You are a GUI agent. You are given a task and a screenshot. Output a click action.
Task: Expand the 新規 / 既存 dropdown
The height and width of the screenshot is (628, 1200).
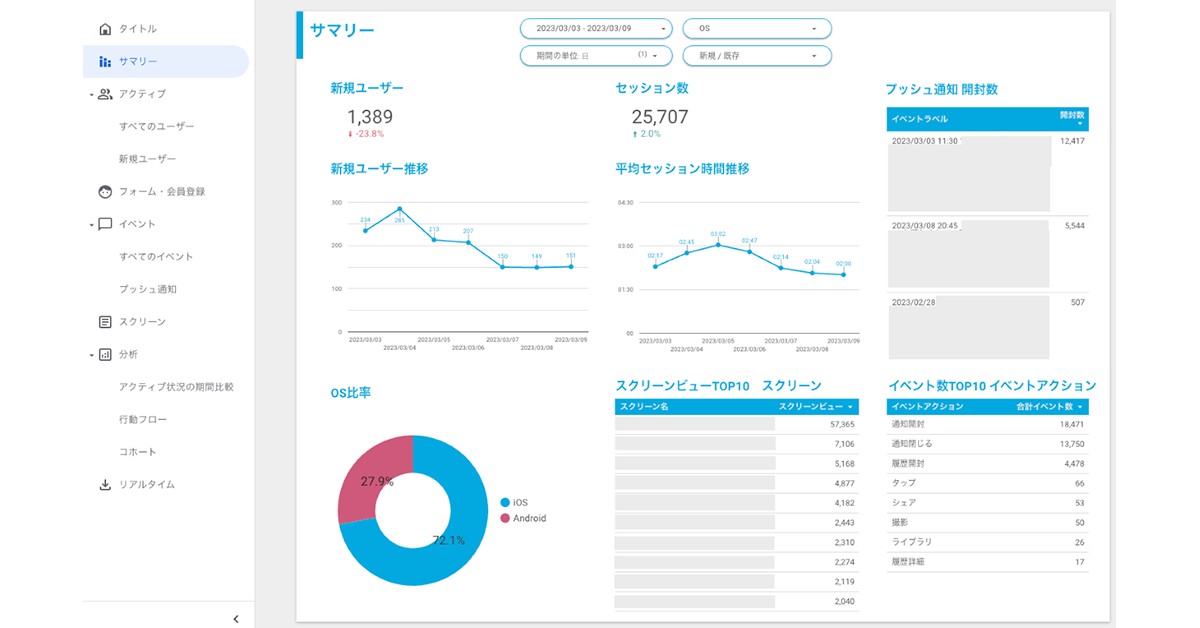tap(756, 56)
